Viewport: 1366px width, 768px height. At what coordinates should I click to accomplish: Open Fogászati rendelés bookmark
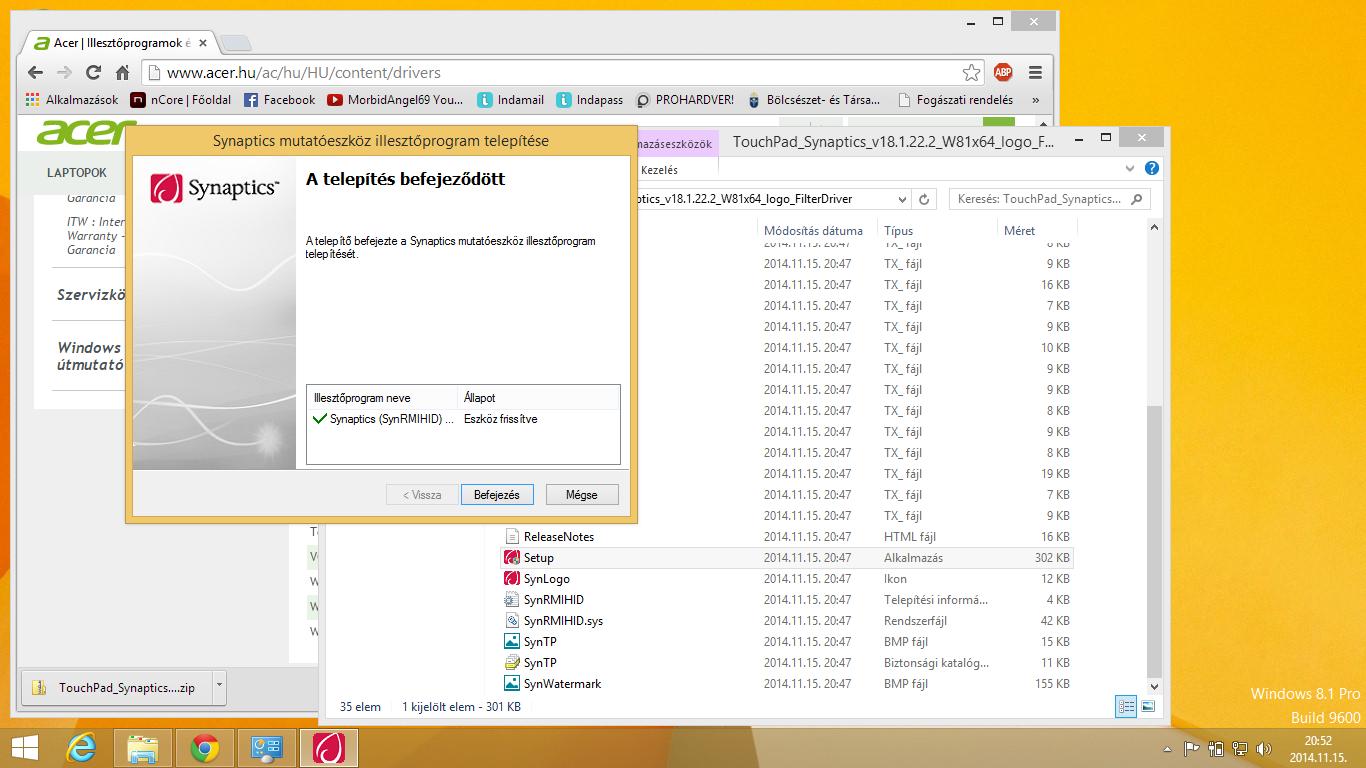point(956,100)
